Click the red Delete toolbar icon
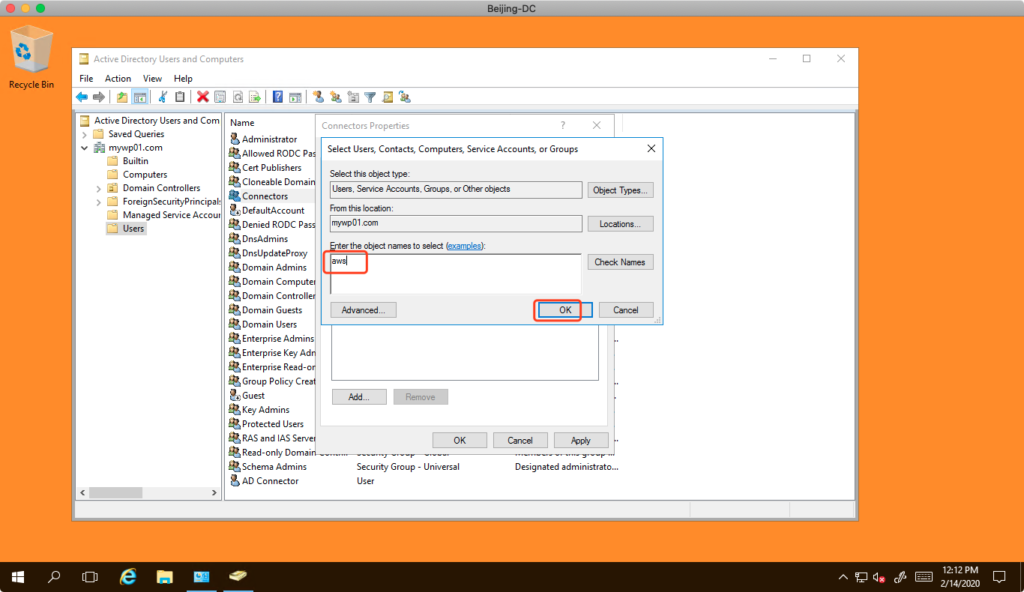This screenshot has height=592, width=1024. [203, 97]
